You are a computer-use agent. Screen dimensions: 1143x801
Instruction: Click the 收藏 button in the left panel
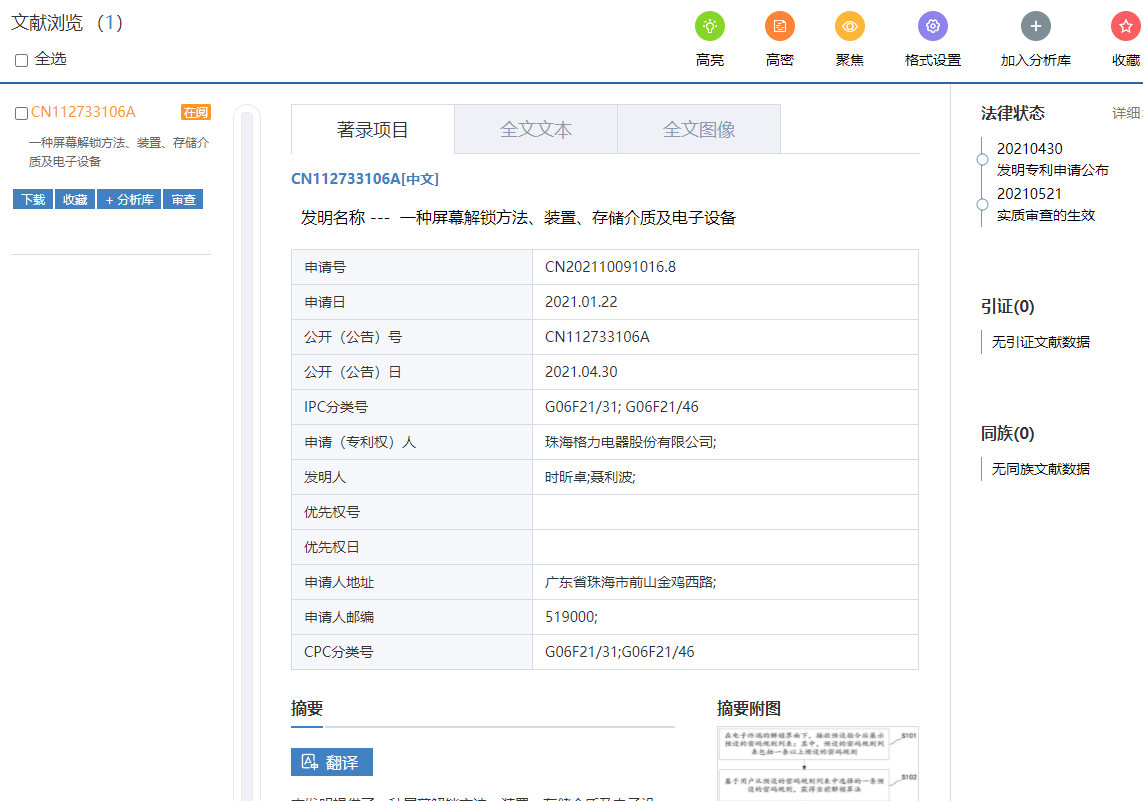coord(74,198)
